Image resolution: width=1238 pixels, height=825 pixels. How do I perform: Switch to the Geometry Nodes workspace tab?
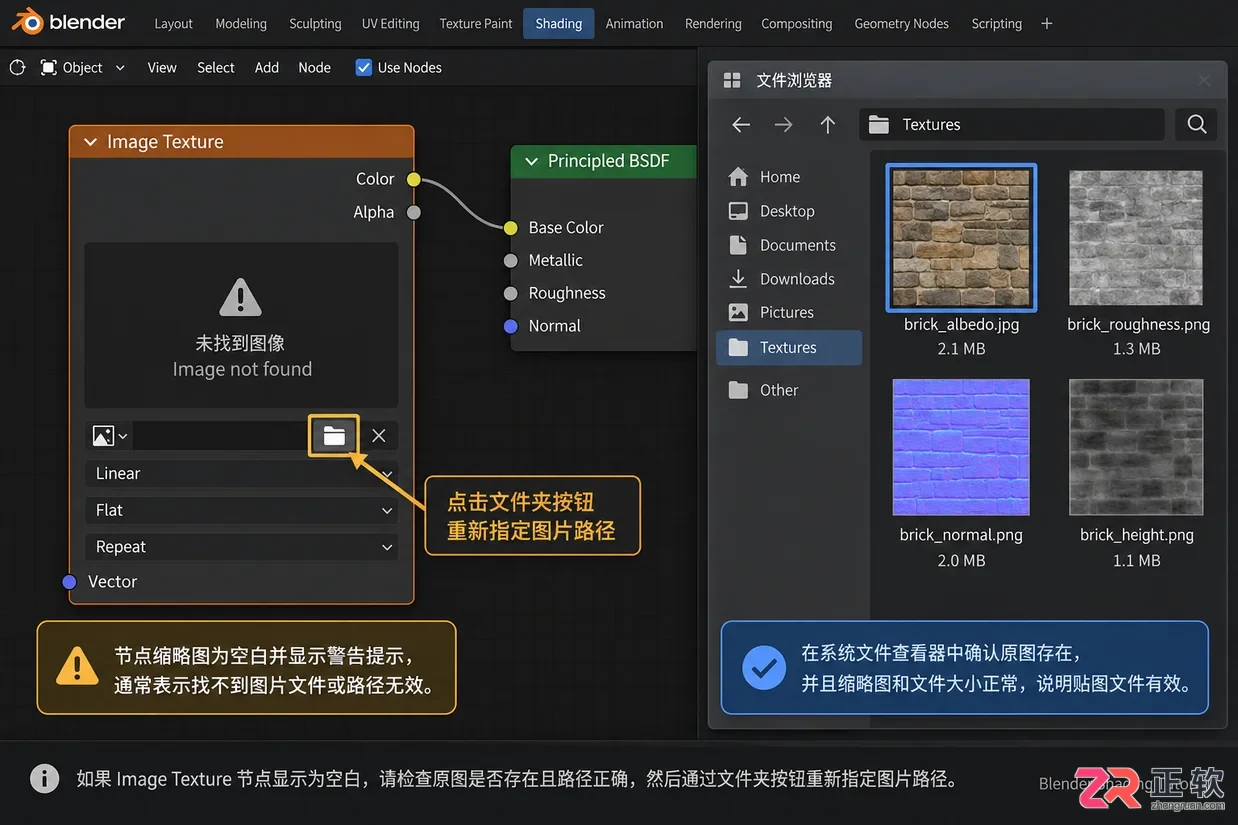[901, 23]
